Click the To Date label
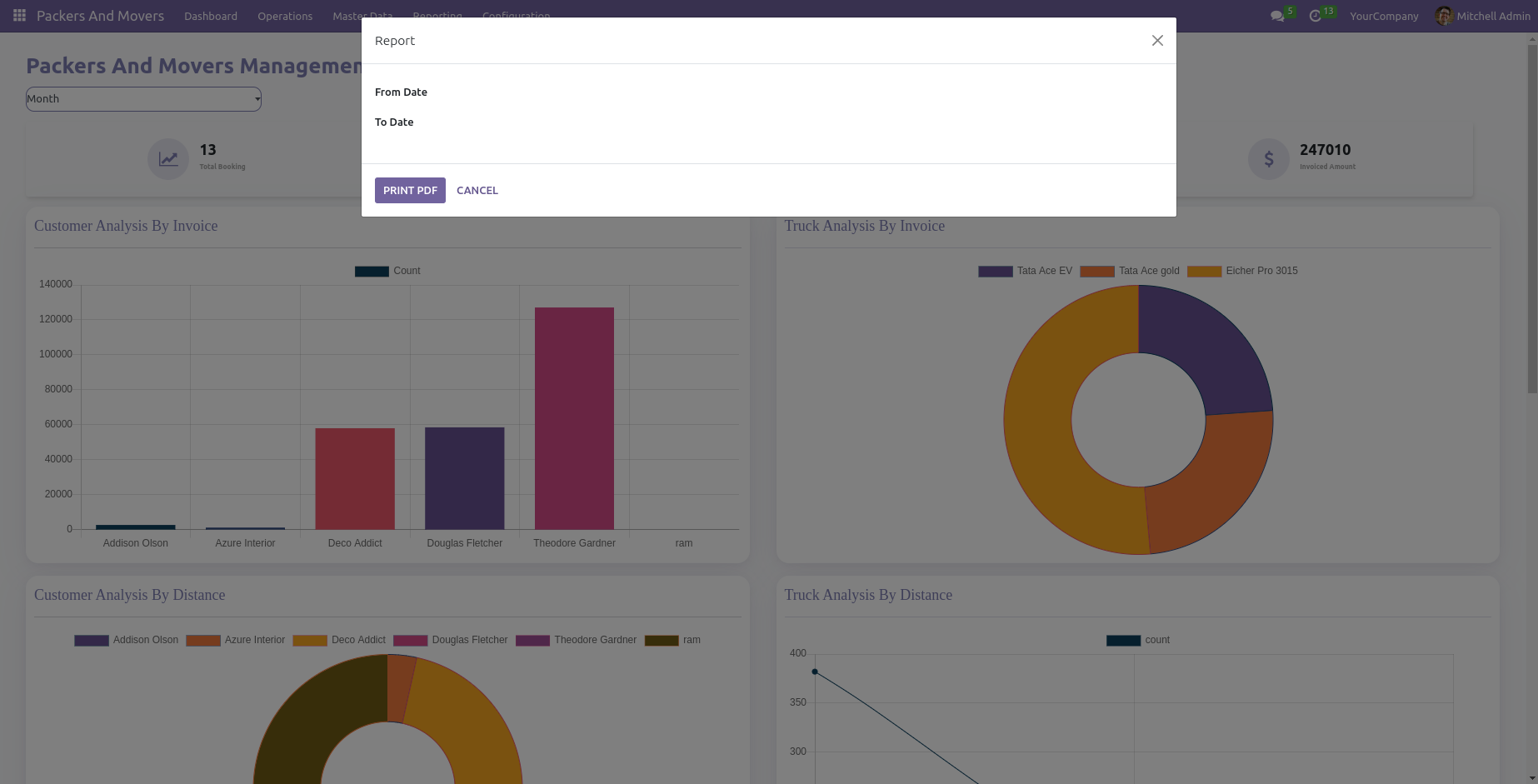 394,122
